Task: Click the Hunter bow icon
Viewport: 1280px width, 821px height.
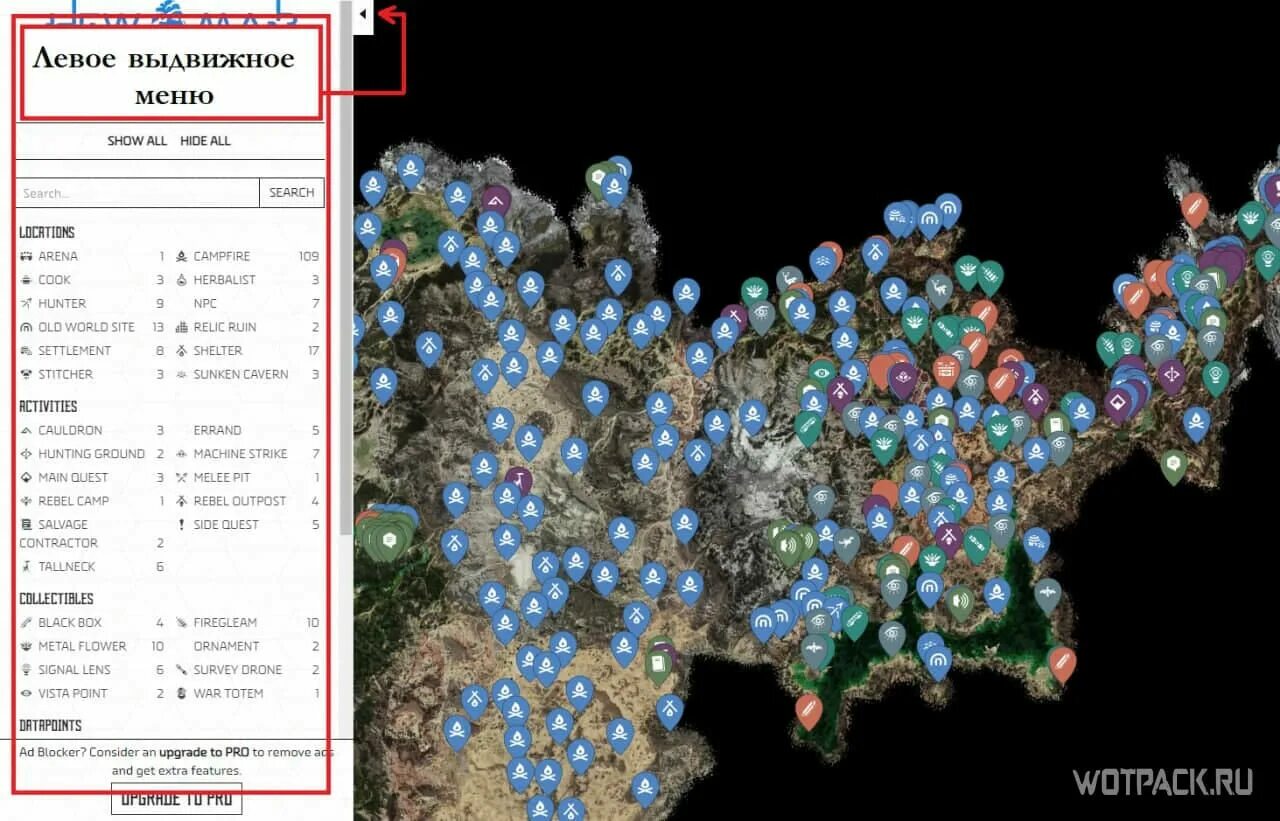Action: (26, 303)
